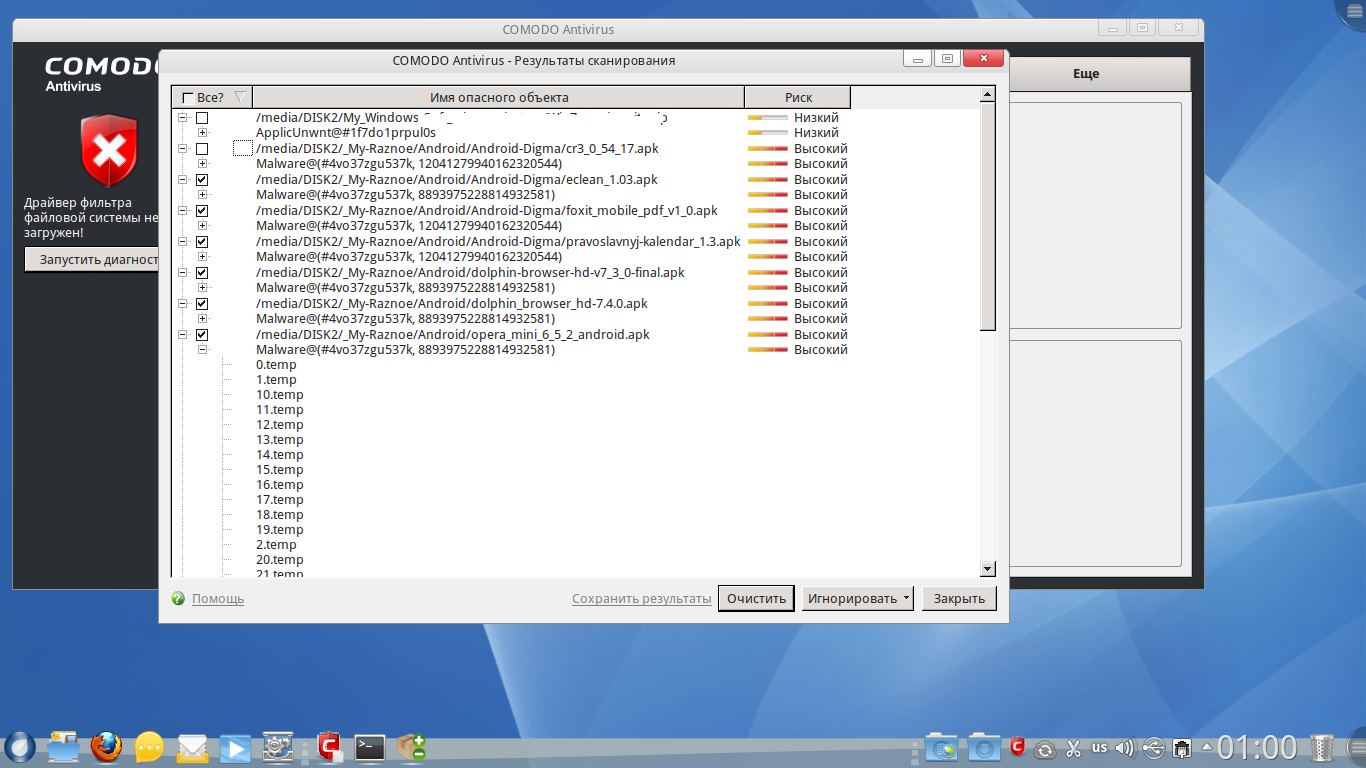Sort by Имя опасного объекта column header

(x=499, y=97)
